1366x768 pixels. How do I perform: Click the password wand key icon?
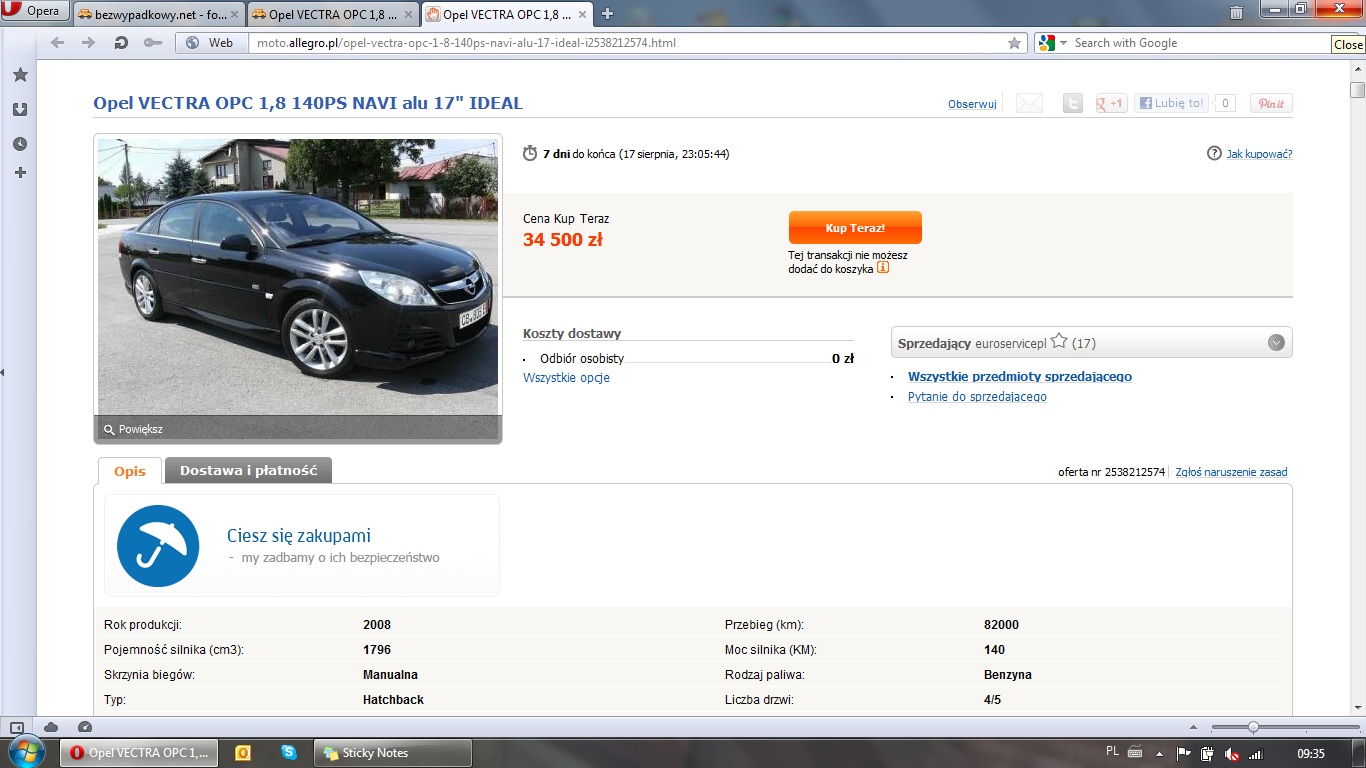pyautogui.click(x=152, y=43)
